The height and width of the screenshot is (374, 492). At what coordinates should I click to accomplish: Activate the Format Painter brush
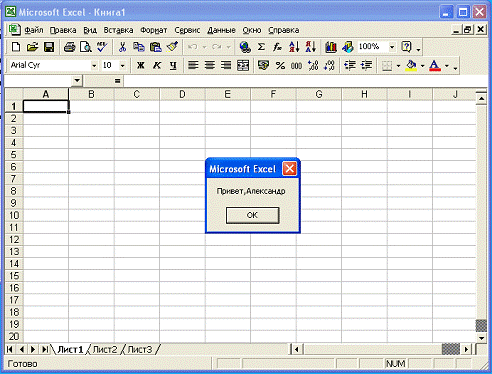point(172,47)
